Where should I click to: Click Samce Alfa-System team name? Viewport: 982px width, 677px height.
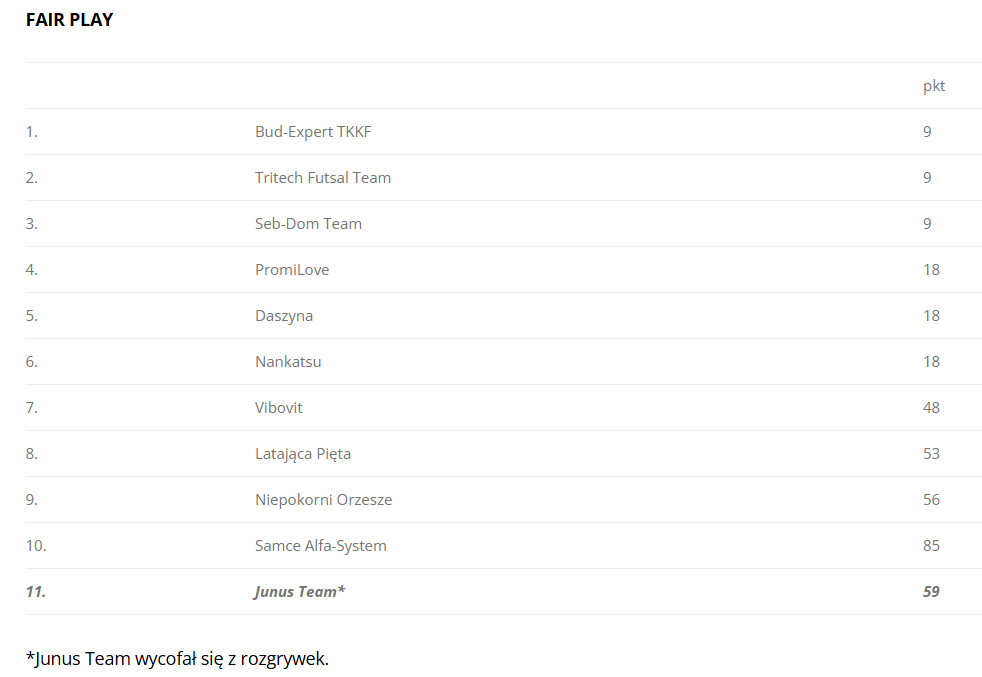pyautogui.click(x=320, y=546)
